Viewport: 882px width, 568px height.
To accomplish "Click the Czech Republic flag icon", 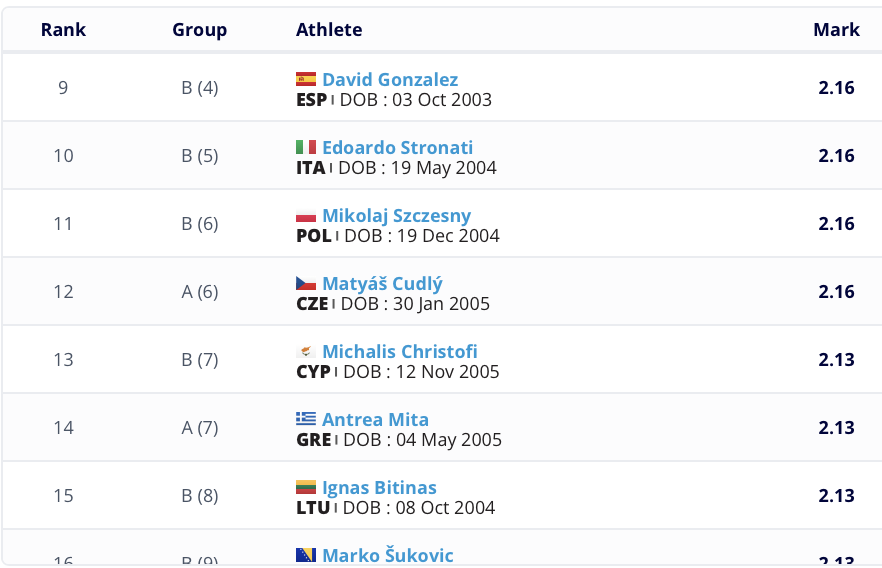I will (306, 283).
